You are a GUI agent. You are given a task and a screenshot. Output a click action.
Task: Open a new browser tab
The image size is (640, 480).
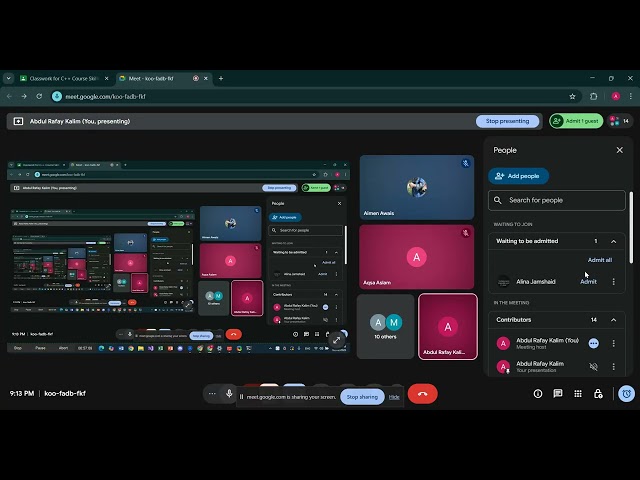221,78
